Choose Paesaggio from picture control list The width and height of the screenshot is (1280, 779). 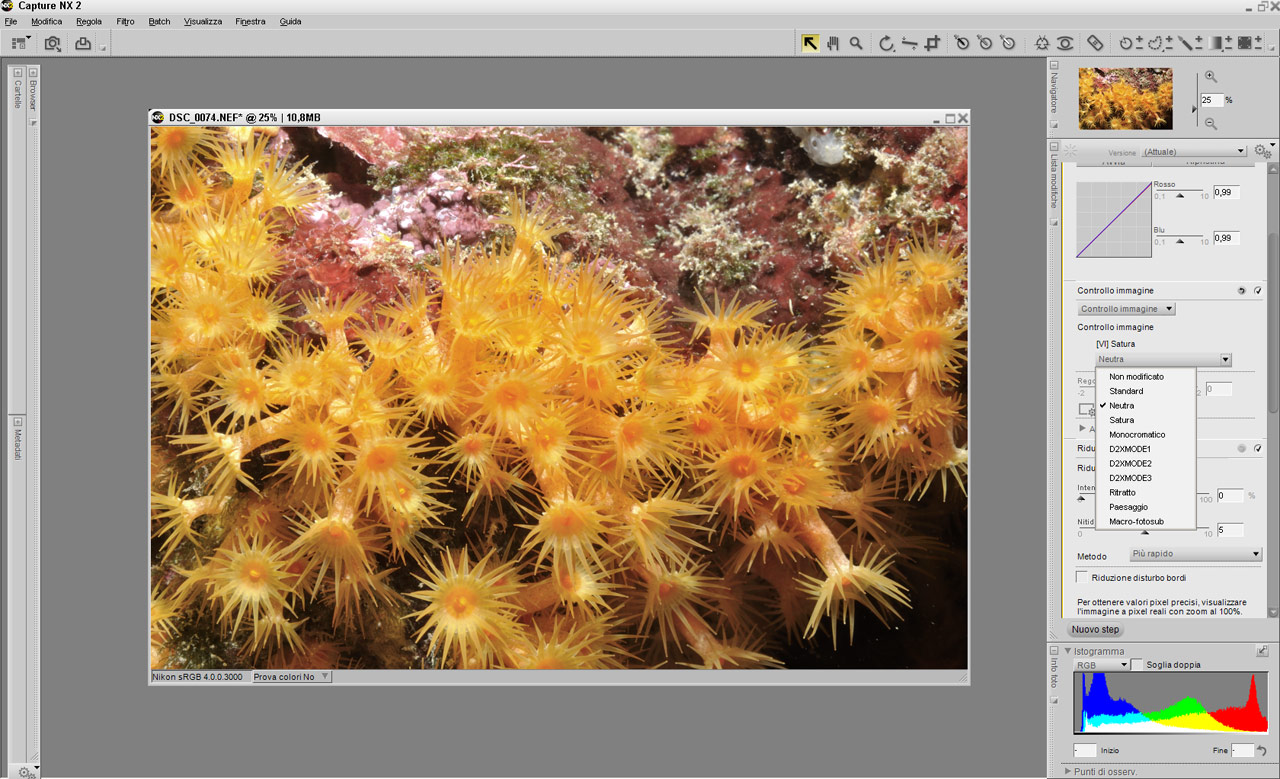[x=1146, y=507]
